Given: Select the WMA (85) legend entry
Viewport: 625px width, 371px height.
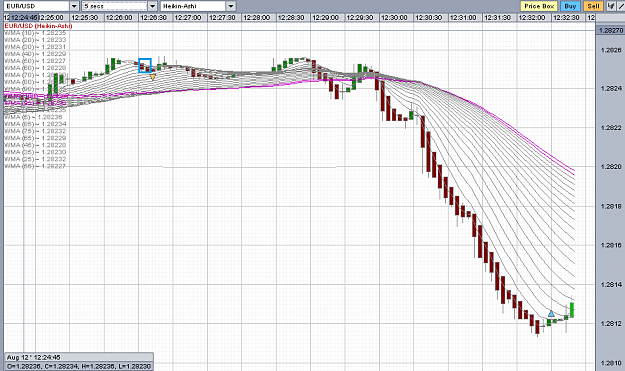Looking at the screenshot, I should point(35,124).
